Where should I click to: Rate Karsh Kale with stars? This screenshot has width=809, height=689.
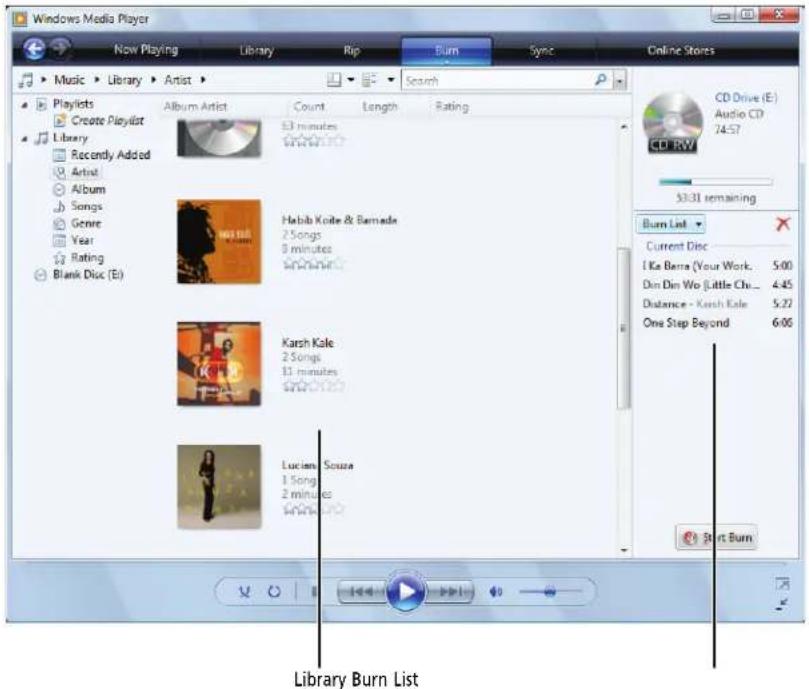pyautogui.click(x=313, y=386)
